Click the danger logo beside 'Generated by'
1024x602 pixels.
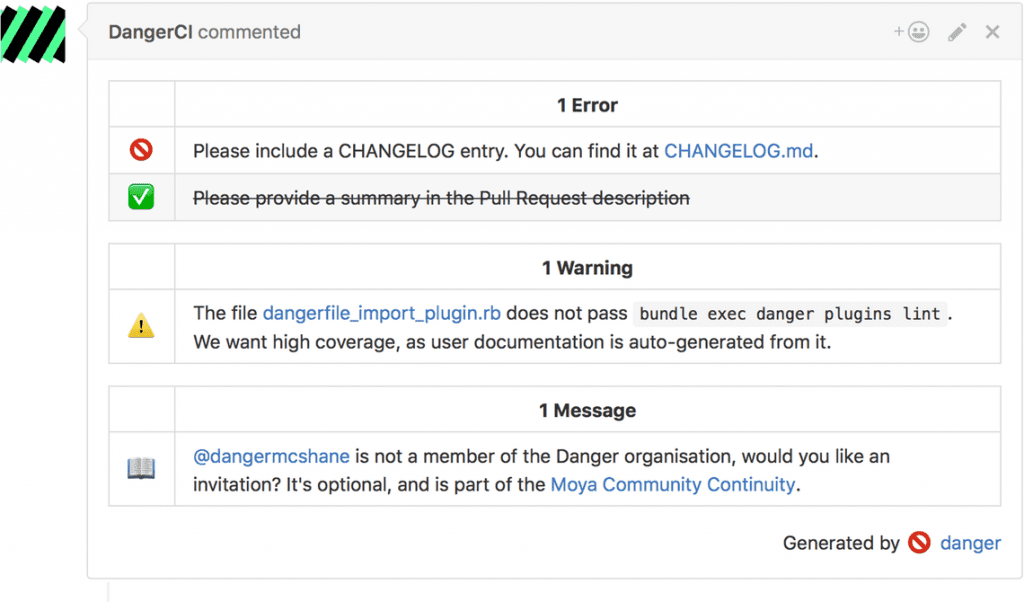(x=918, y=543)
